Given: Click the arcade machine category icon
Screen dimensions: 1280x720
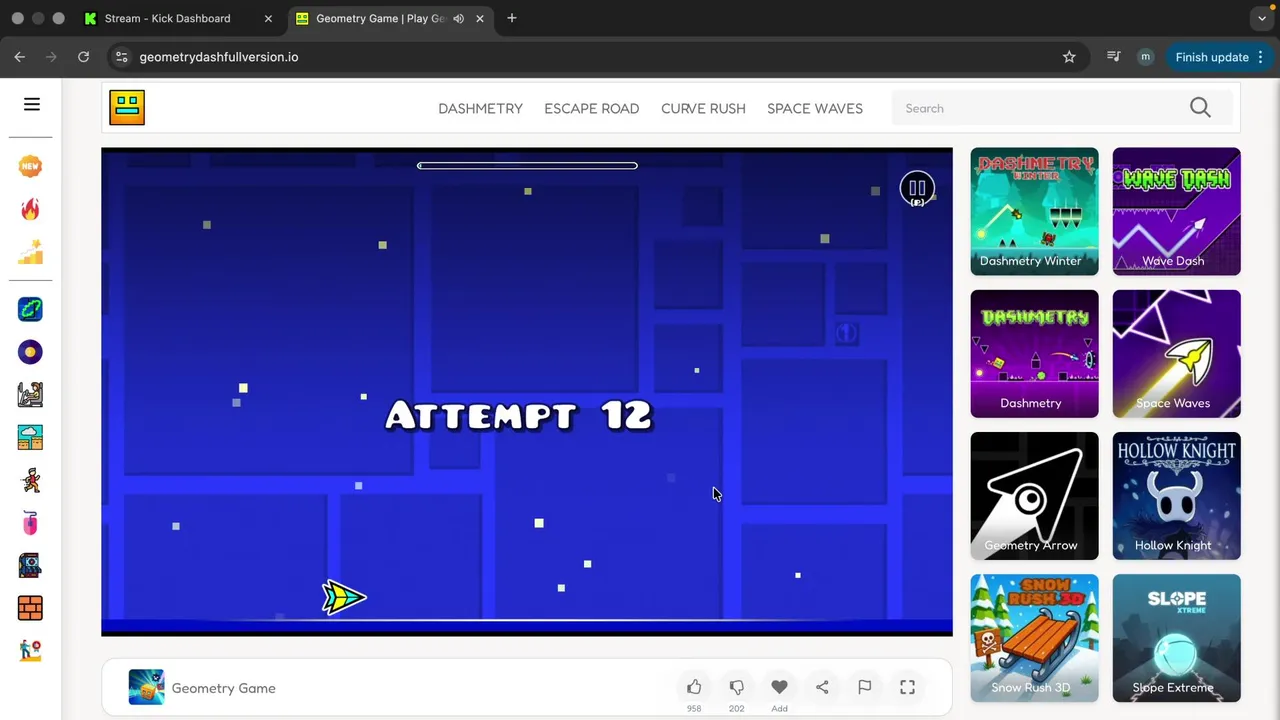Looking at the screenshot, I should coord(30,565).
